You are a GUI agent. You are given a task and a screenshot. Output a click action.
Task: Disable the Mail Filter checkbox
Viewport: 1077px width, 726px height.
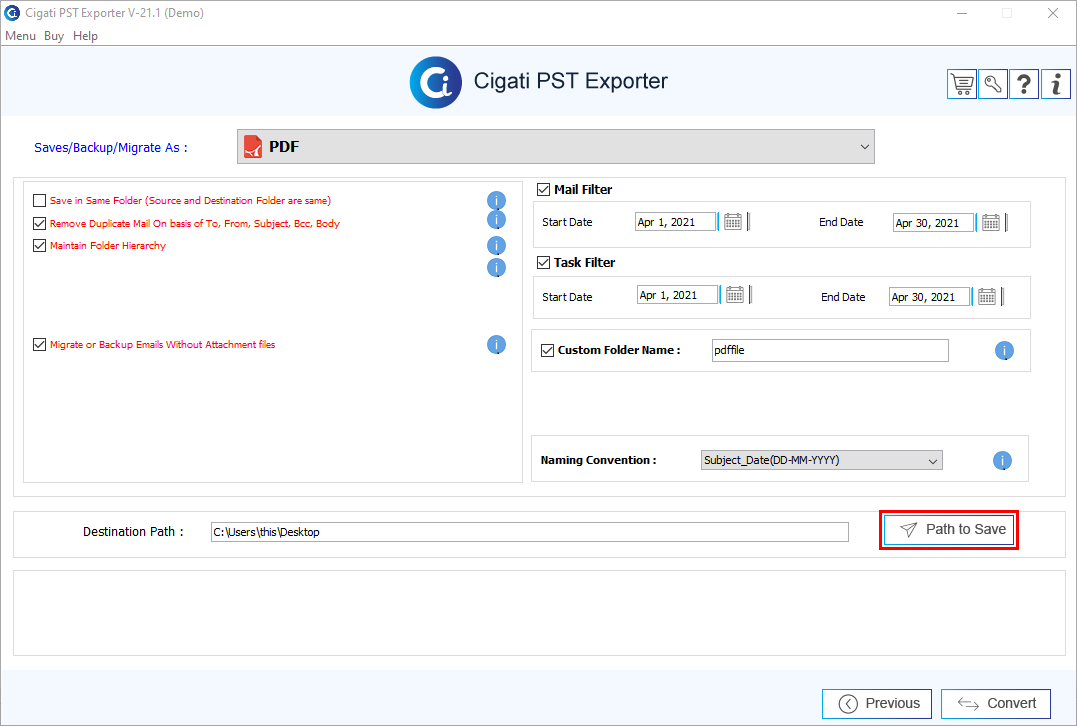point(543,190)
